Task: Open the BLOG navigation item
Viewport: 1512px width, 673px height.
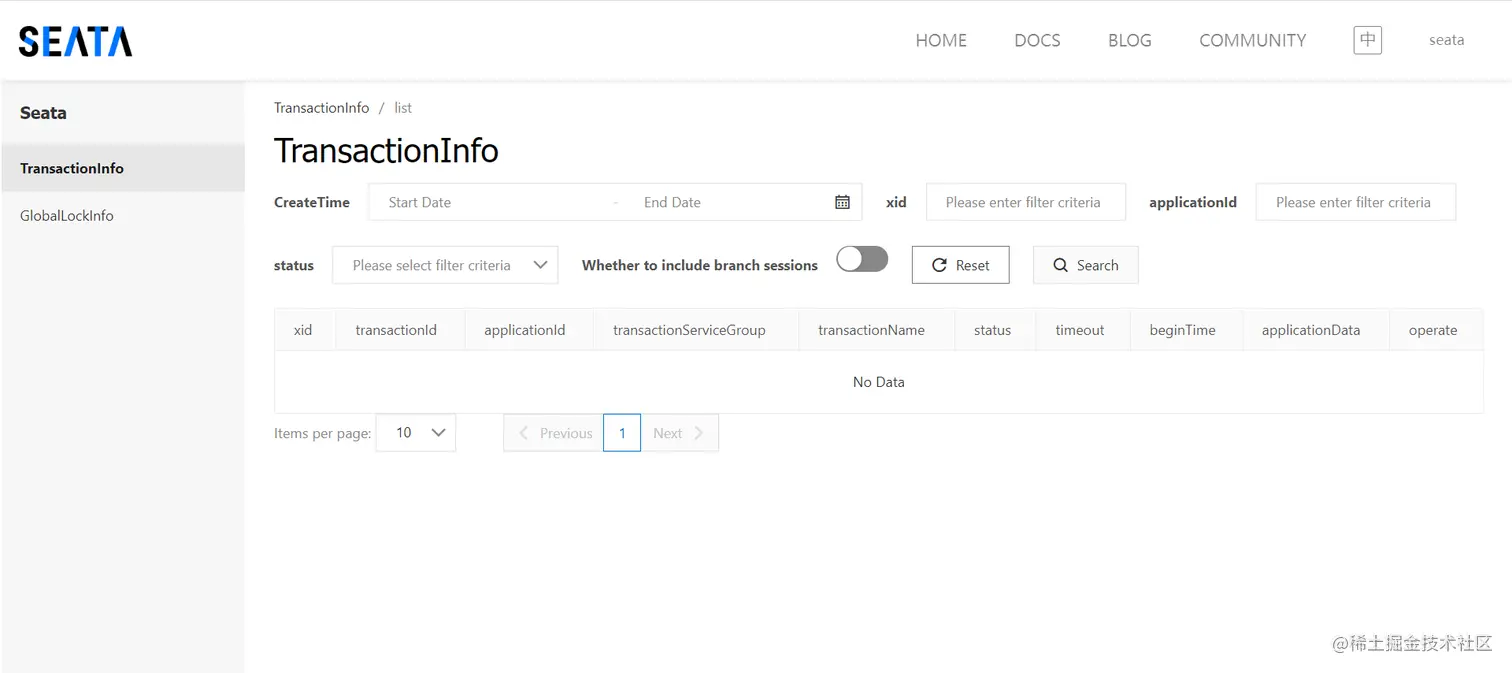Action: coord(1130,40)
